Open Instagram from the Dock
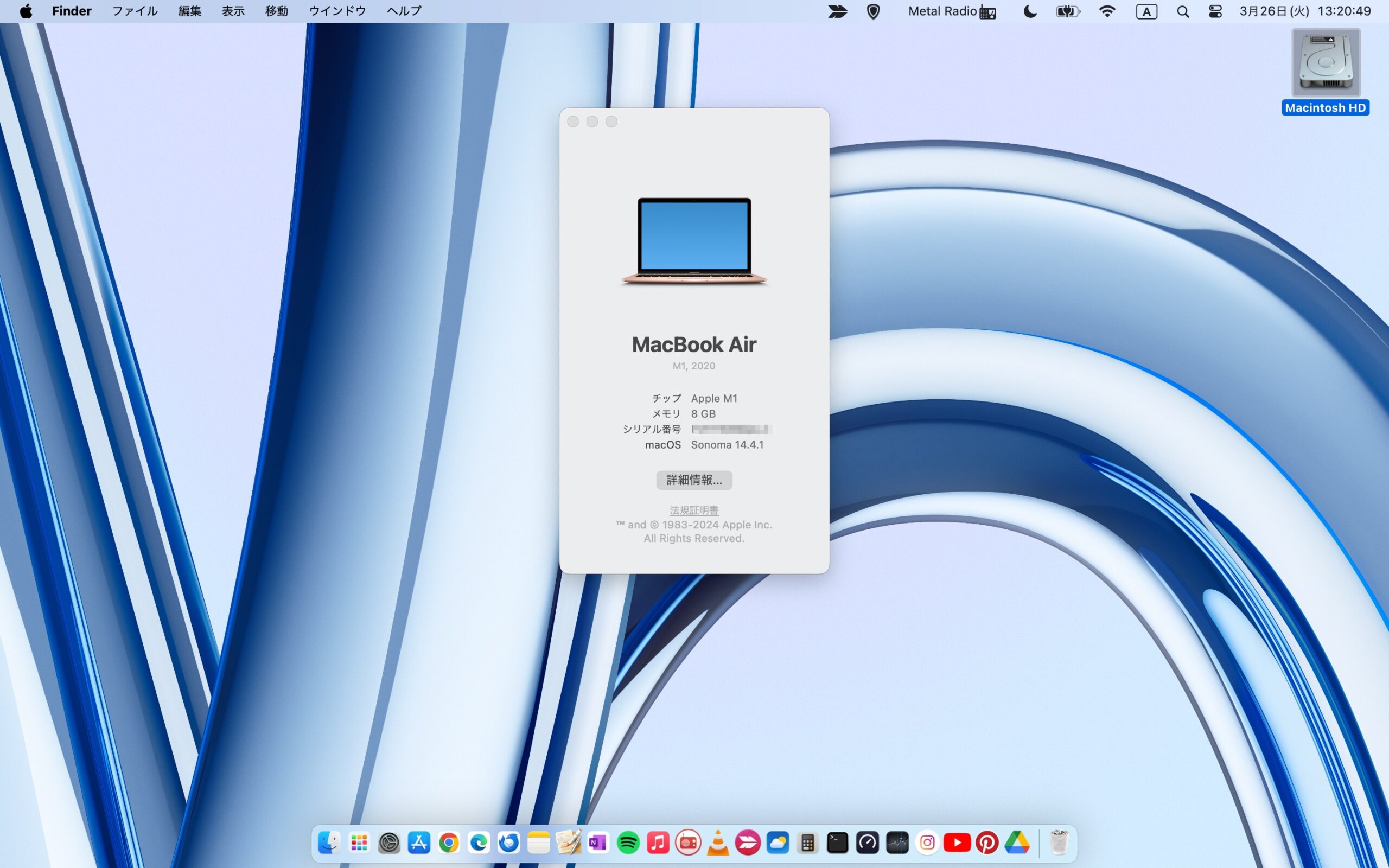The height and width of the screenshot is (868, 1389). coord(927,843)
